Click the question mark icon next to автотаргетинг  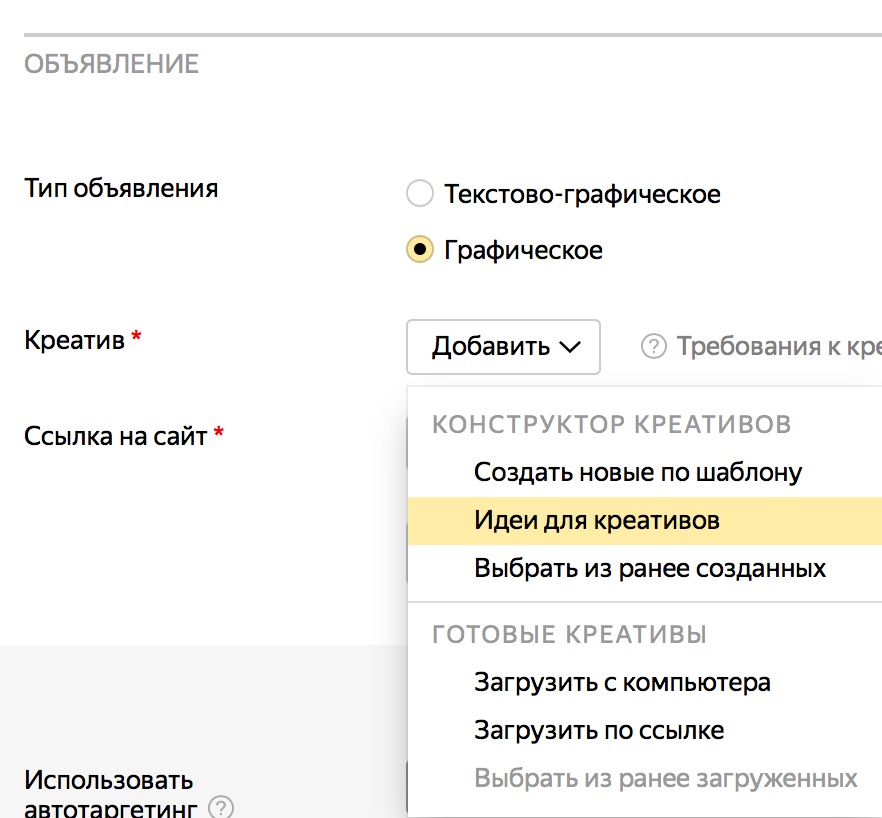point(221,807)
